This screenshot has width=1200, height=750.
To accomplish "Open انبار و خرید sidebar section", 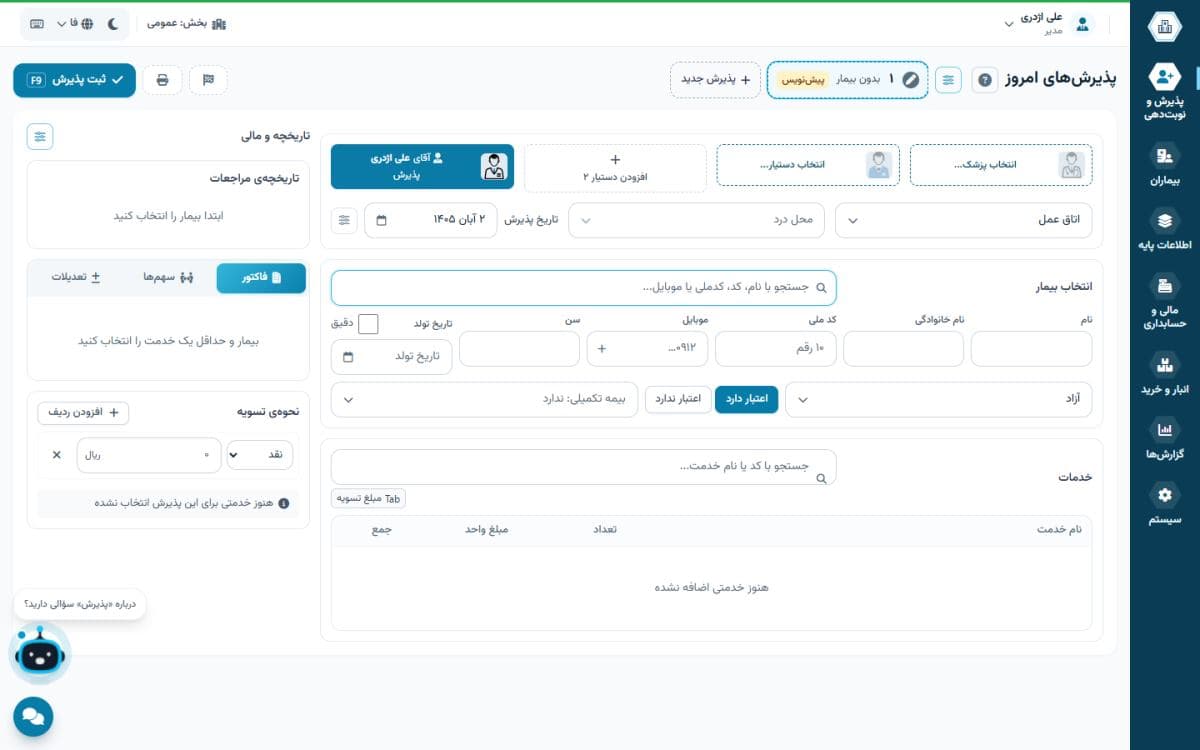I will (x=1164, y=374).
